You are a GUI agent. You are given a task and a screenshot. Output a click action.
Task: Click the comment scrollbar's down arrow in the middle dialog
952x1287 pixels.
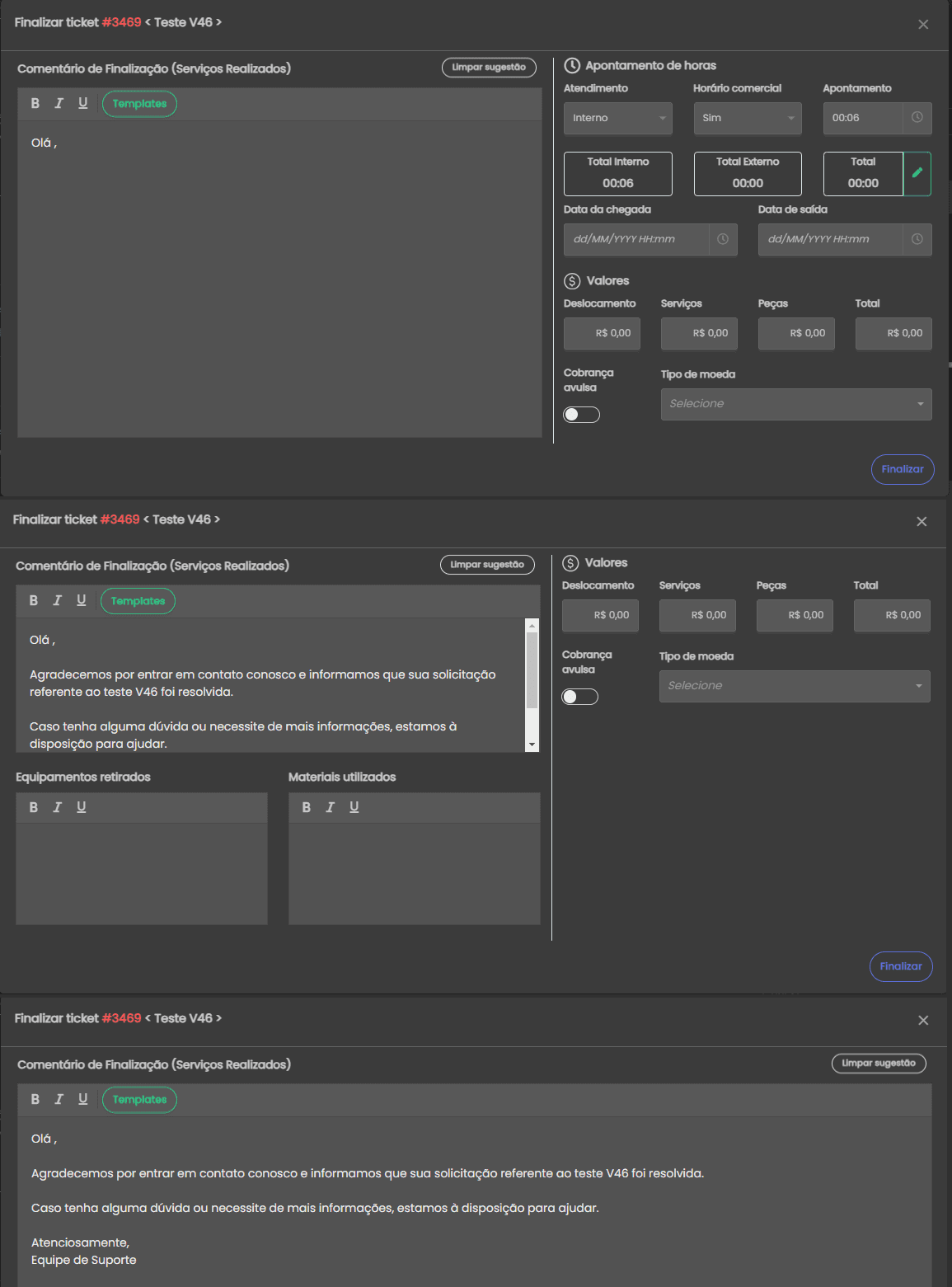(532, 744)
